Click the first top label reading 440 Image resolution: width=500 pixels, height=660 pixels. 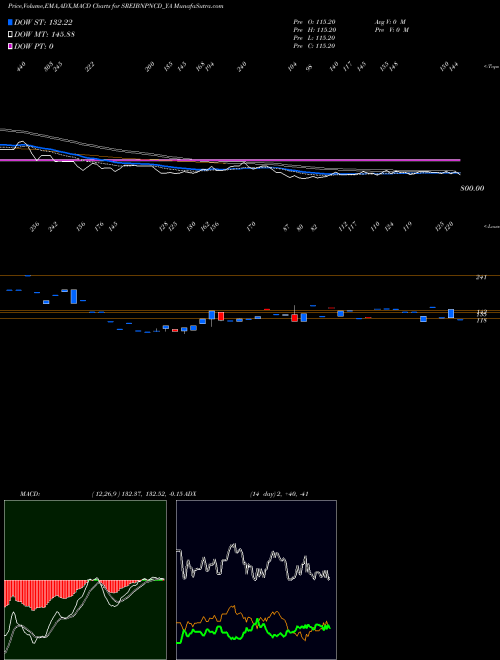[21, 67]
